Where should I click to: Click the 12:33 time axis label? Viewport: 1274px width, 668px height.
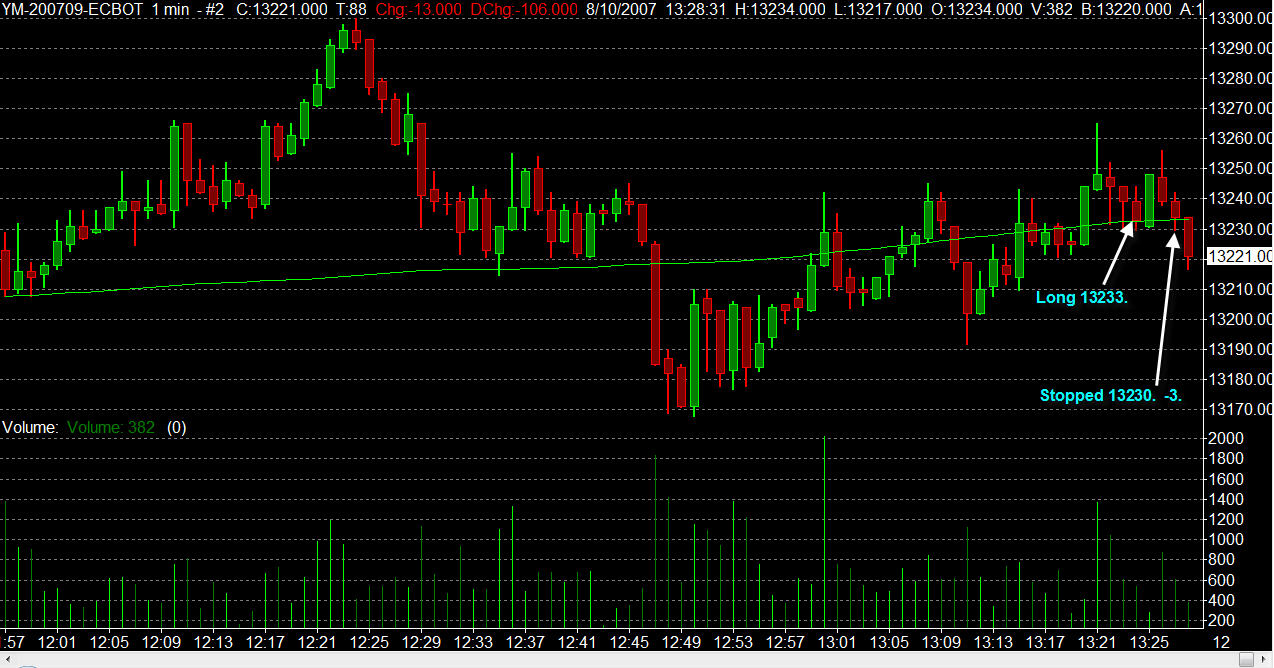click(473, 641)
